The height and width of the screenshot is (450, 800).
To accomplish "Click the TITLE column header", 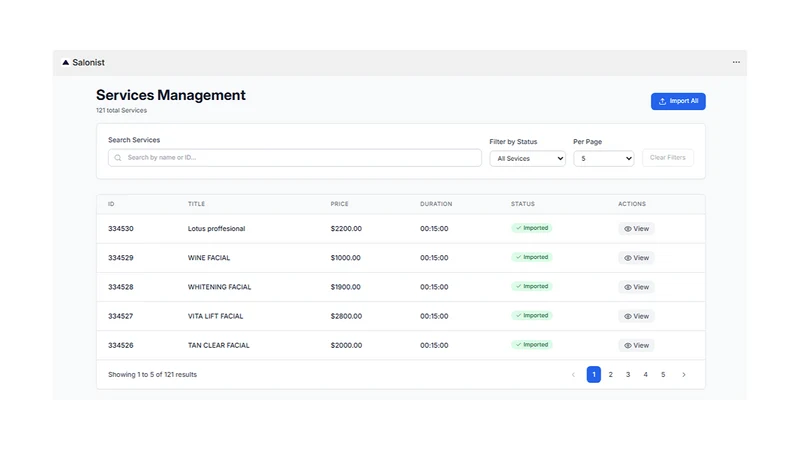I will (196, 204).
